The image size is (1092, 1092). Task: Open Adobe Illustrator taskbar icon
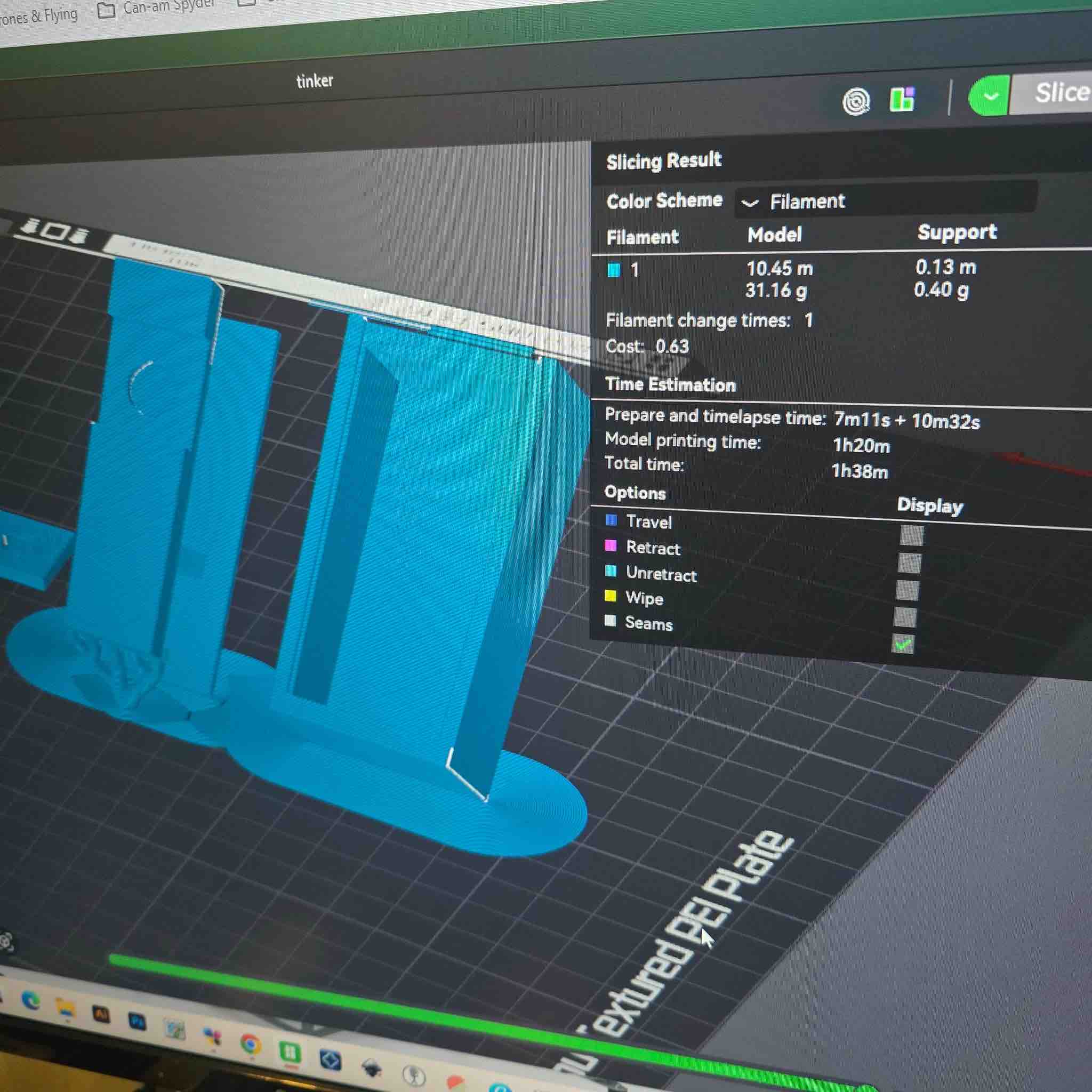point(102,1015)
